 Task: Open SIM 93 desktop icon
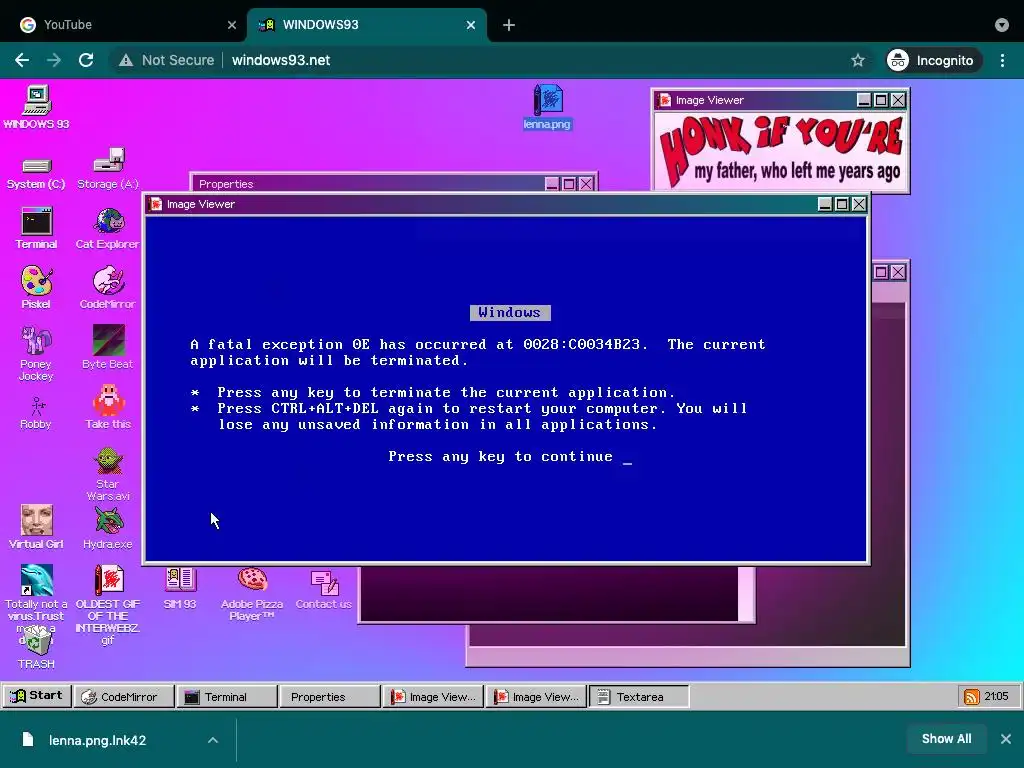pos(180,588)
